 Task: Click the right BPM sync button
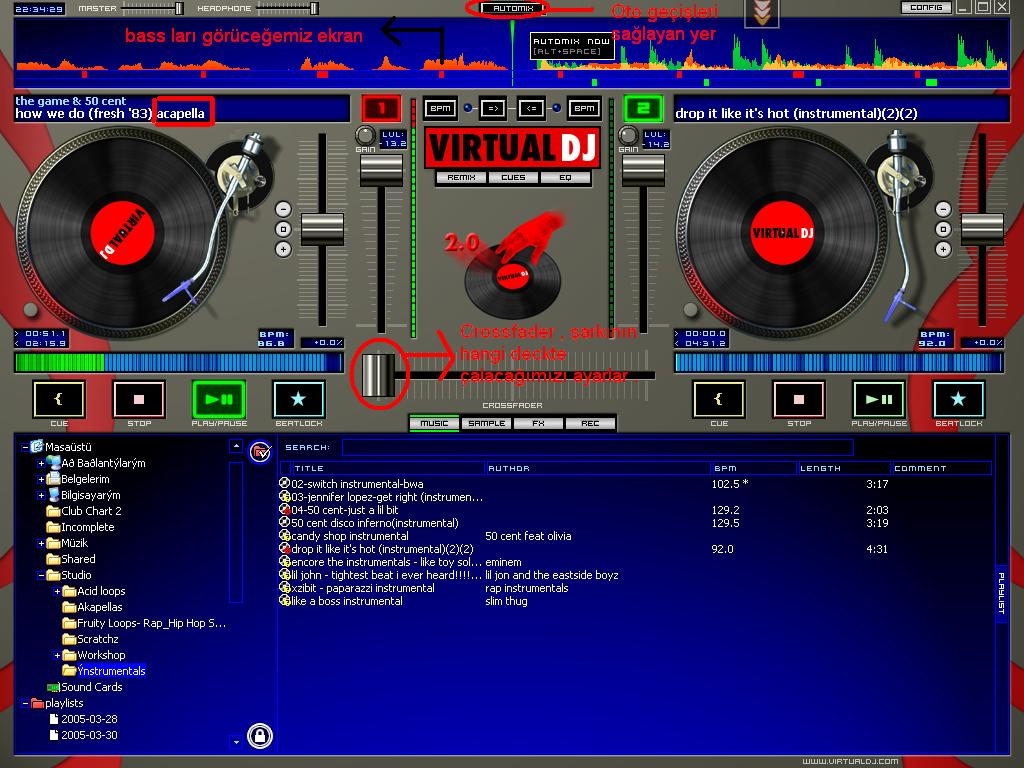pyautogui.click(x=584, y=108)
